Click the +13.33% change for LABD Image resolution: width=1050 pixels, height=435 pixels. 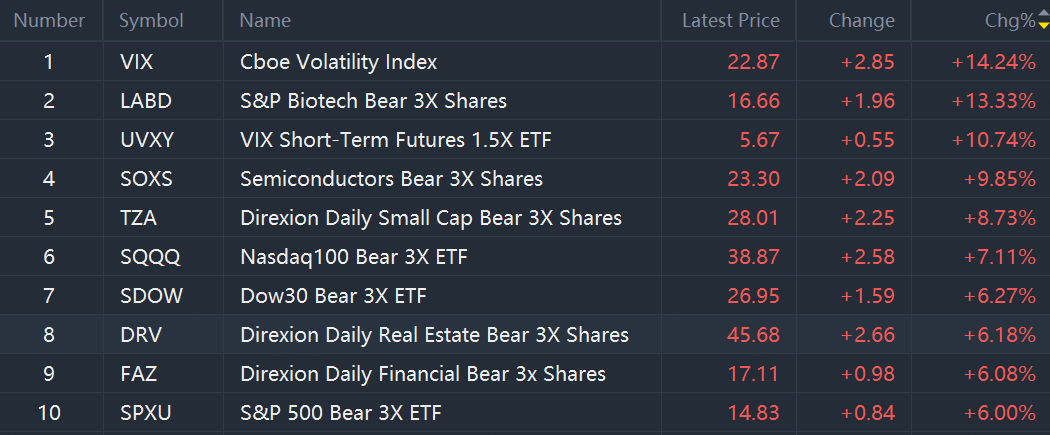[993, 101]
